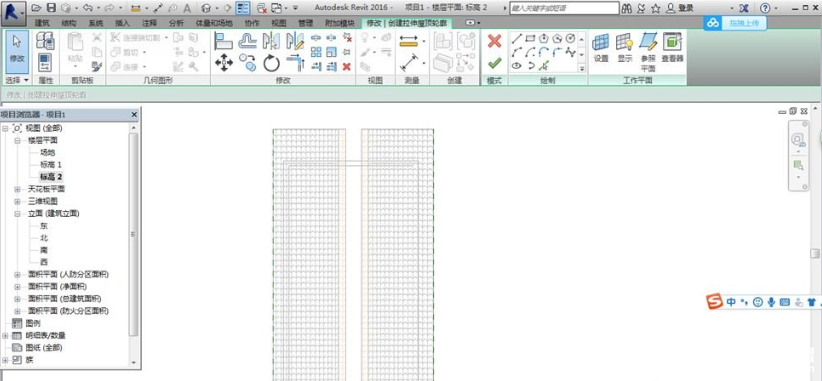Screen dimensions: 822x381
Task: Click the green checkmark Finish Edit Mode
Action: (x=494, y=63)
